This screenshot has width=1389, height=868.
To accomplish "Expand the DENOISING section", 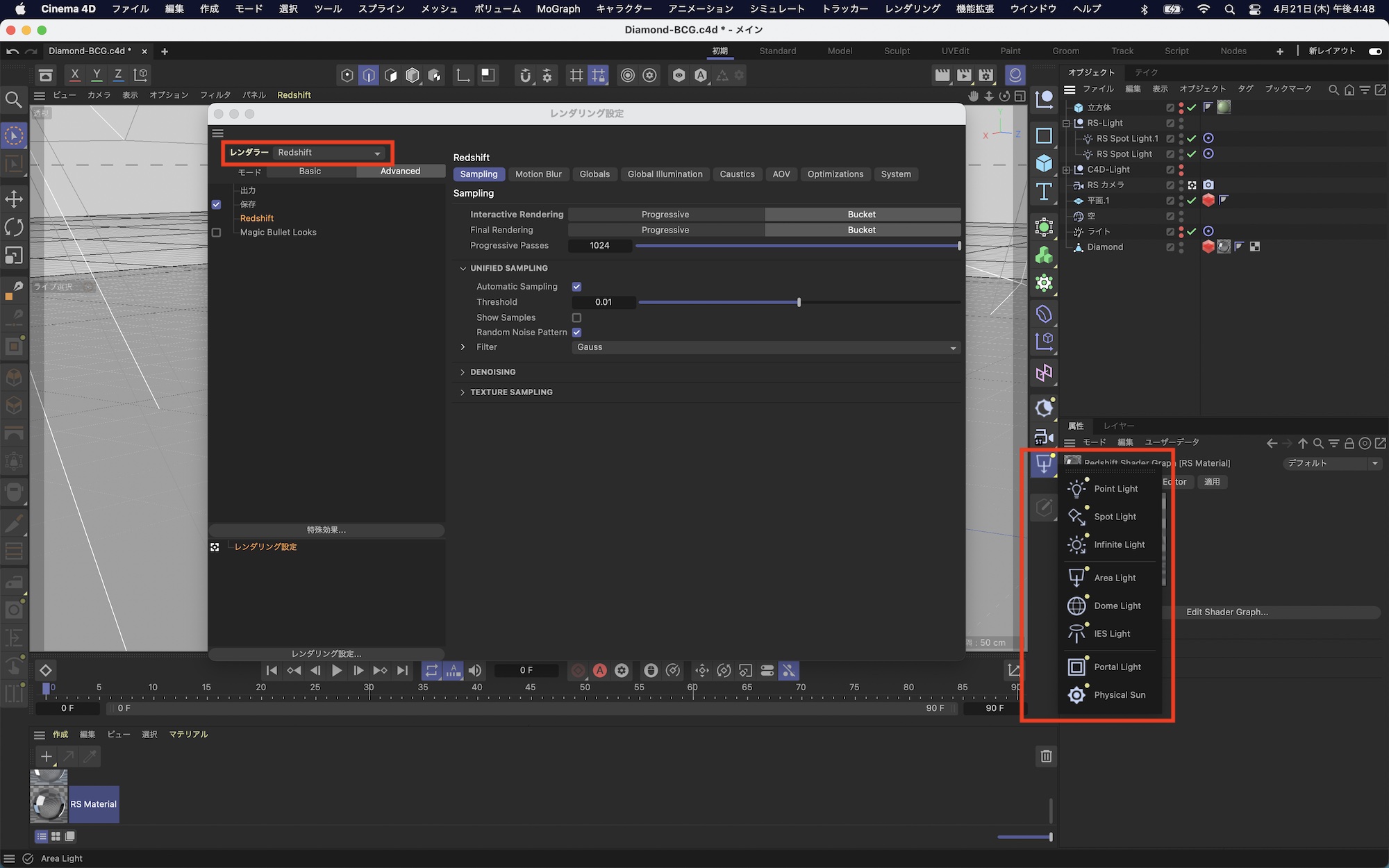I will coord(492,372).
